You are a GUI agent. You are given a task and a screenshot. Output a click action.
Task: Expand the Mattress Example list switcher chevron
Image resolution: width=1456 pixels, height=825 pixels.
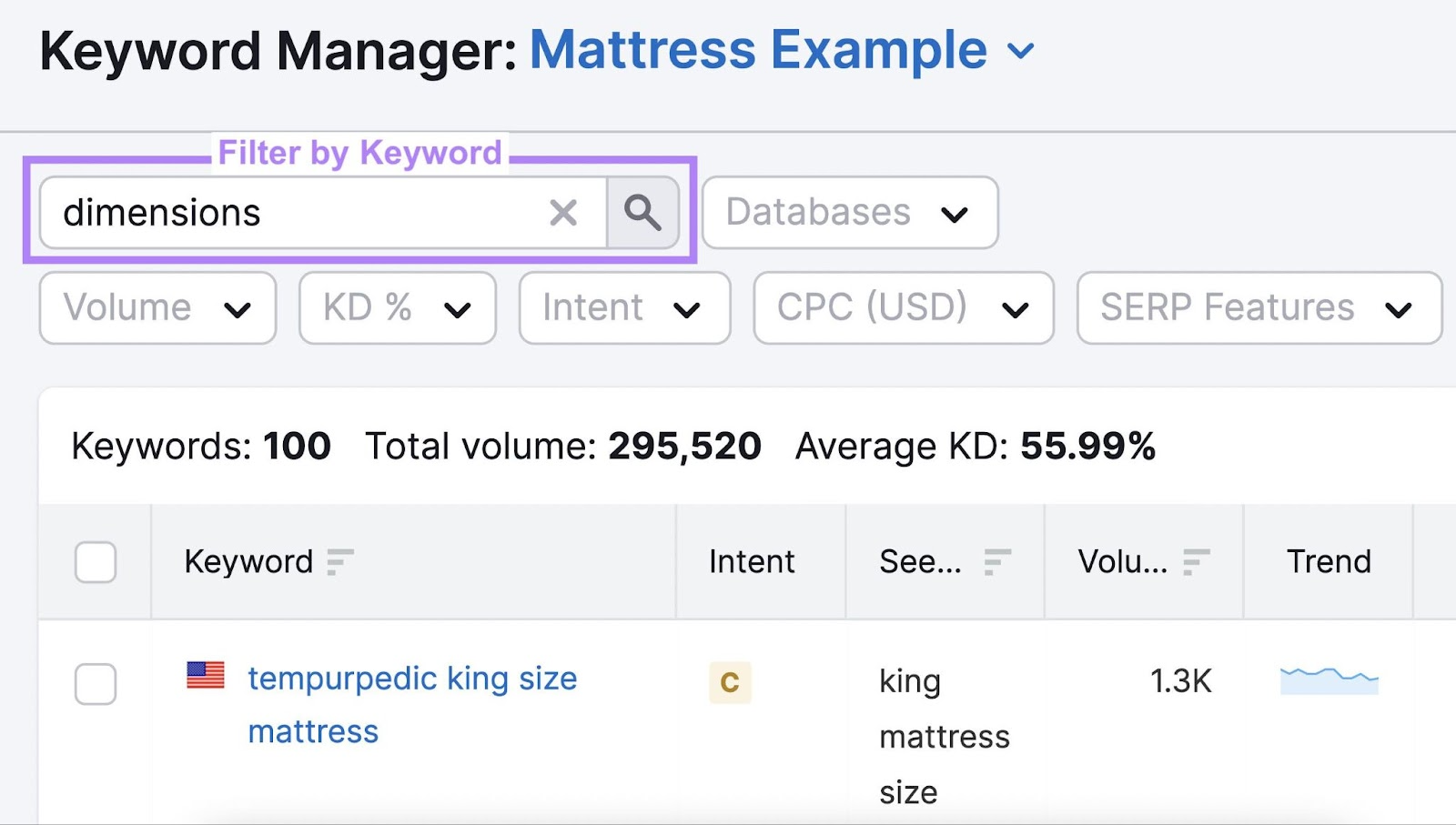coord(1021,52)
